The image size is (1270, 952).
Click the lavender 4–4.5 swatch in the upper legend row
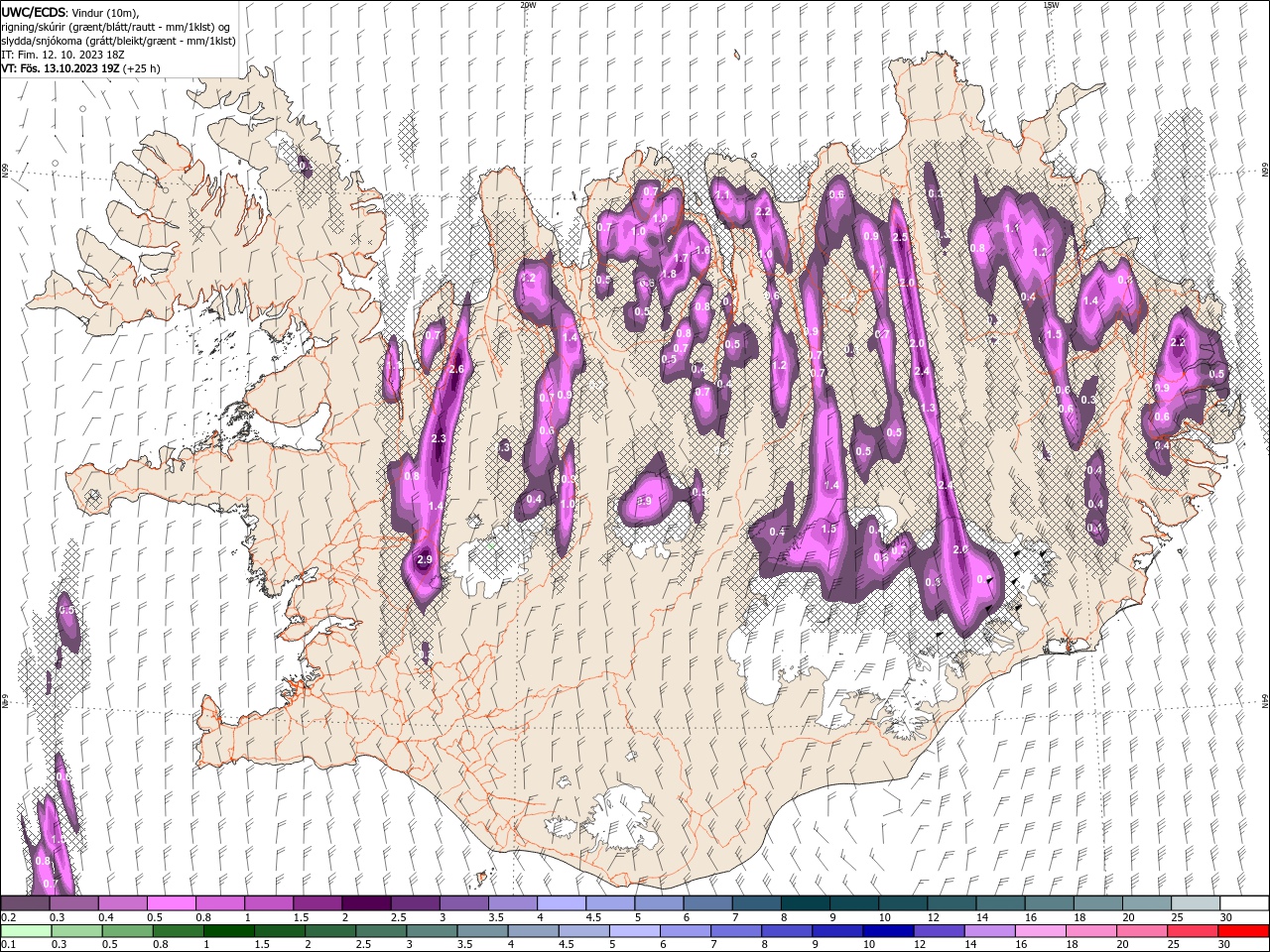click(x=561, y=903)
